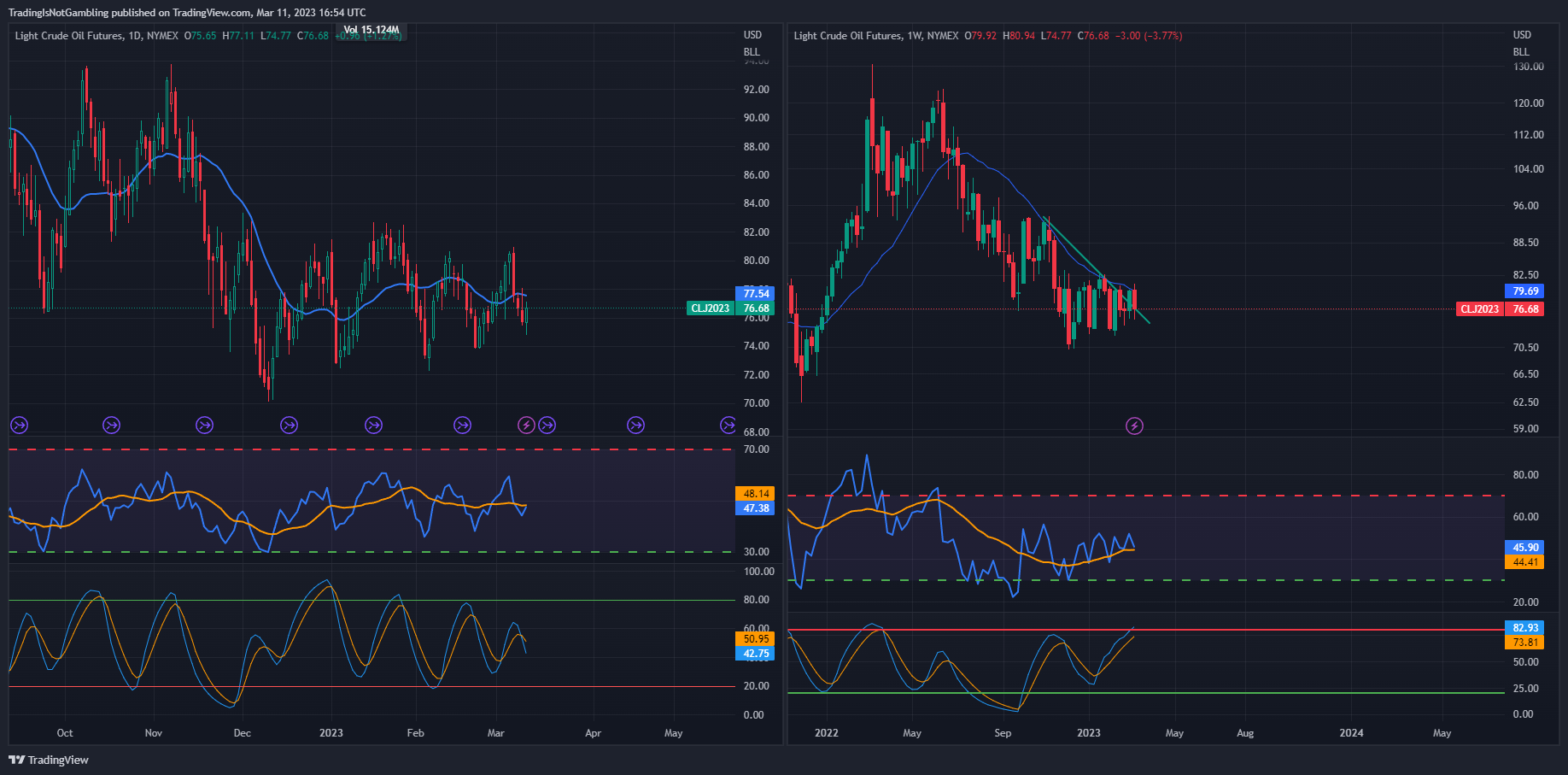Click the 120.00 price level on the weekly axis

point(1529,103)
